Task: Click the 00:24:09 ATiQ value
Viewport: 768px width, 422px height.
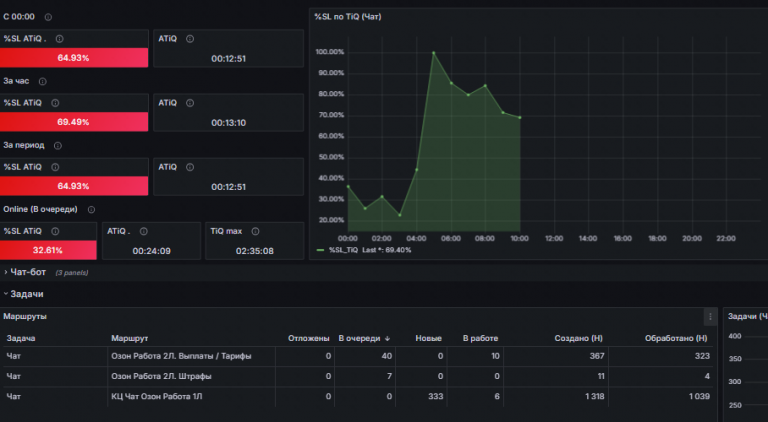Action: tap(151, 251)
